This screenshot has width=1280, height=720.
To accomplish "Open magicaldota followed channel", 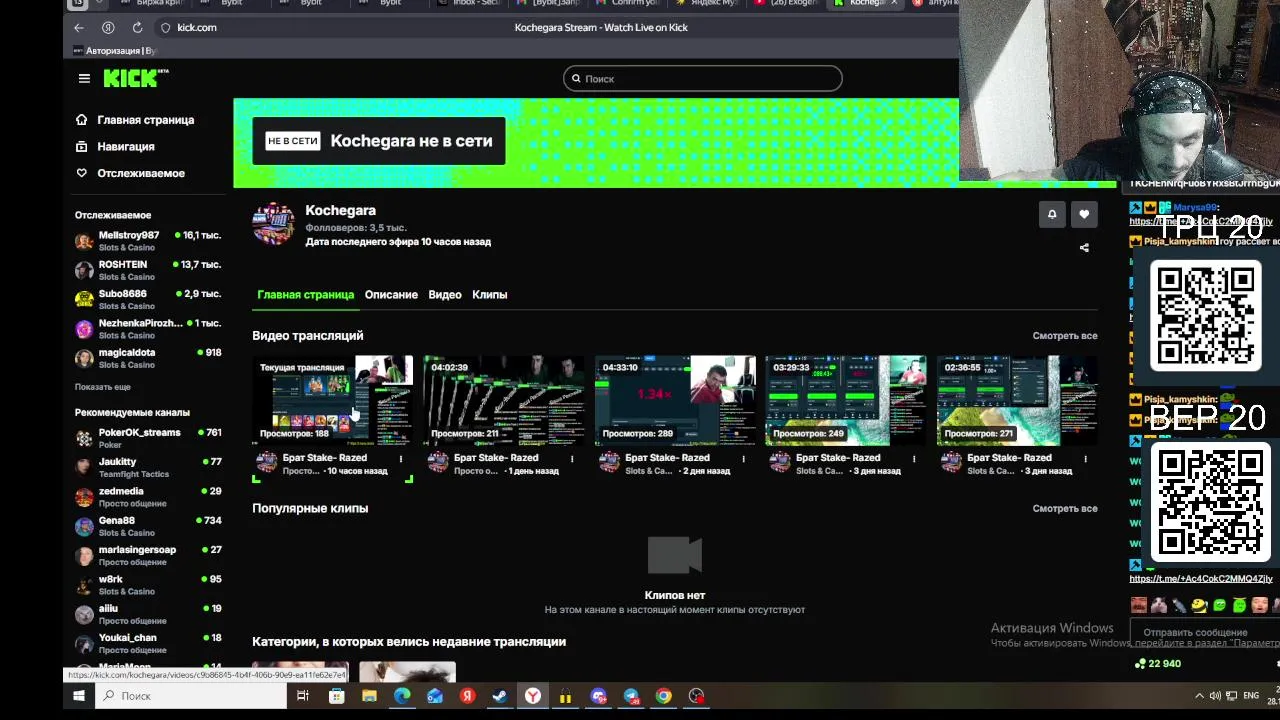I will 148,358.
